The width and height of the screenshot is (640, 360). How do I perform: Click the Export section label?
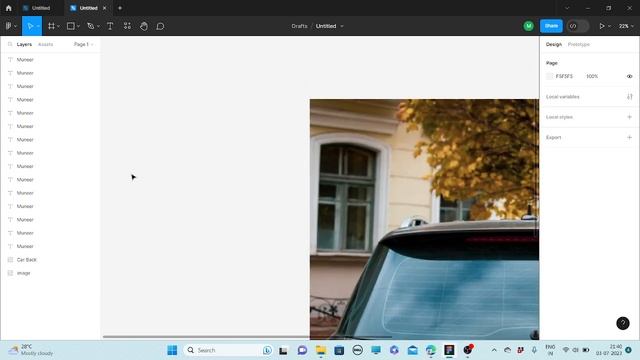coord(553,138)
